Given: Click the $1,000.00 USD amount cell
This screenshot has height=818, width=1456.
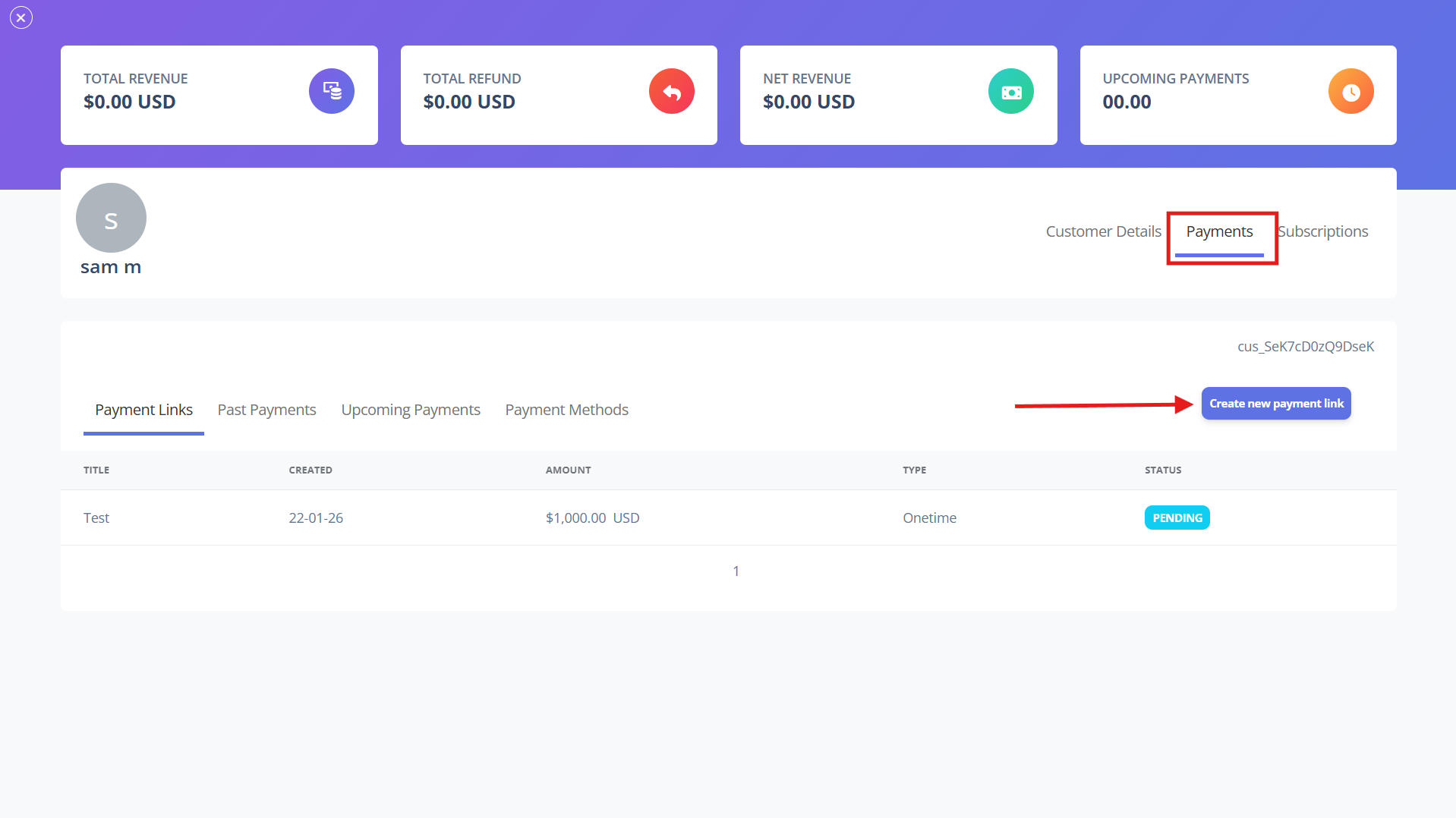Looking at the screenshot, I should point(592,518).
